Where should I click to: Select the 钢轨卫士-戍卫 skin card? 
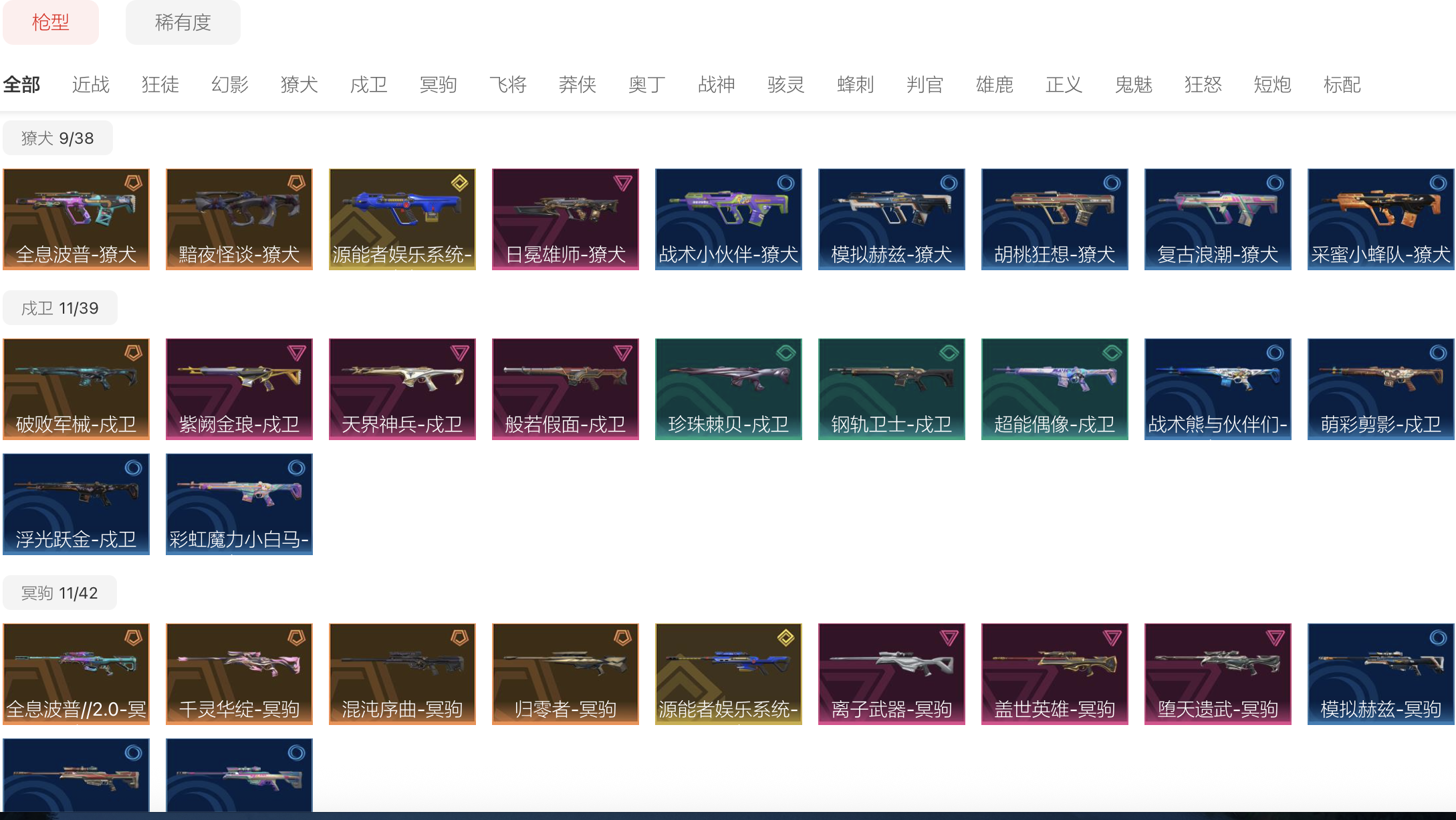point(892,389)
